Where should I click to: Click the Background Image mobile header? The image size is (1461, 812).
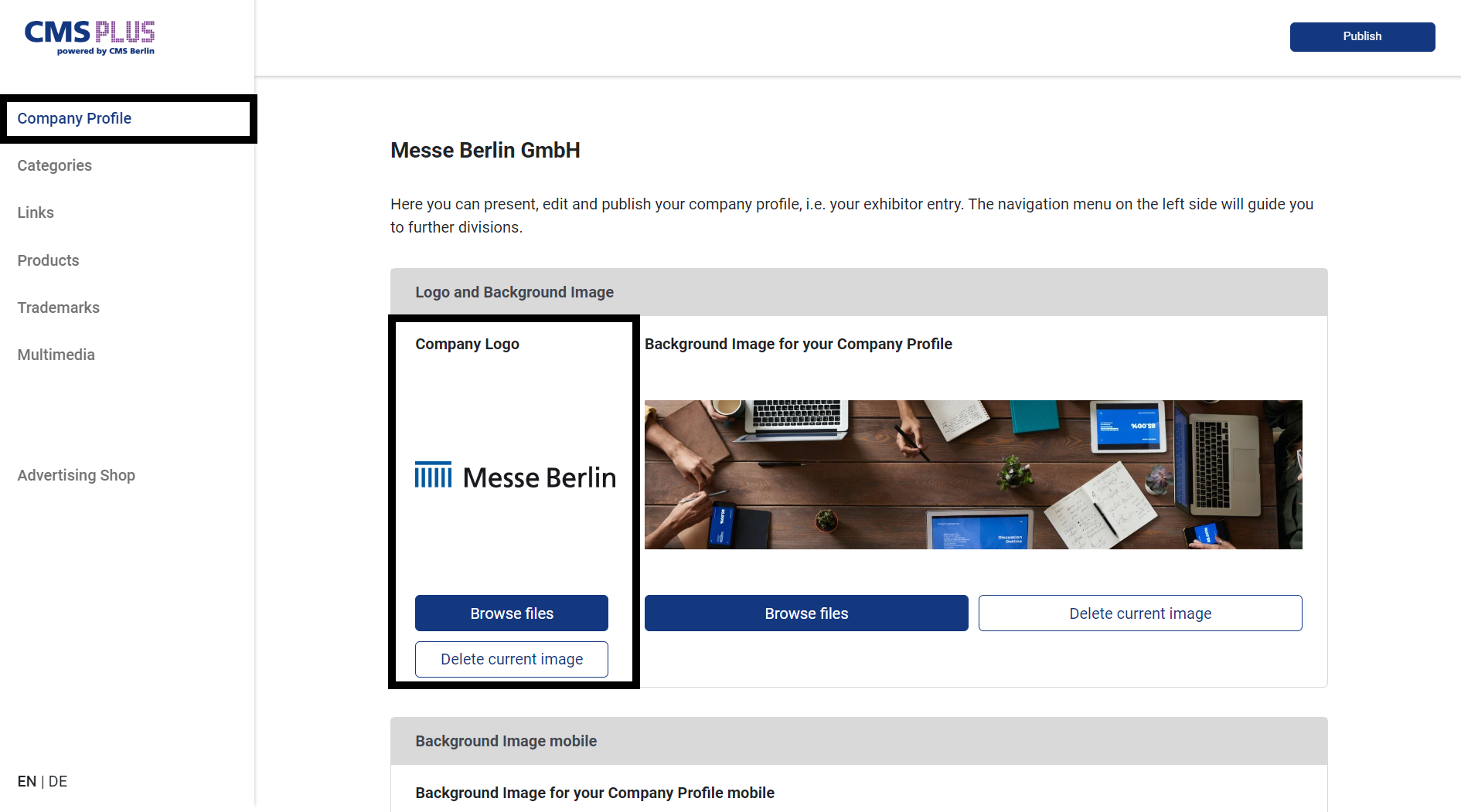(x=859, y=741)
